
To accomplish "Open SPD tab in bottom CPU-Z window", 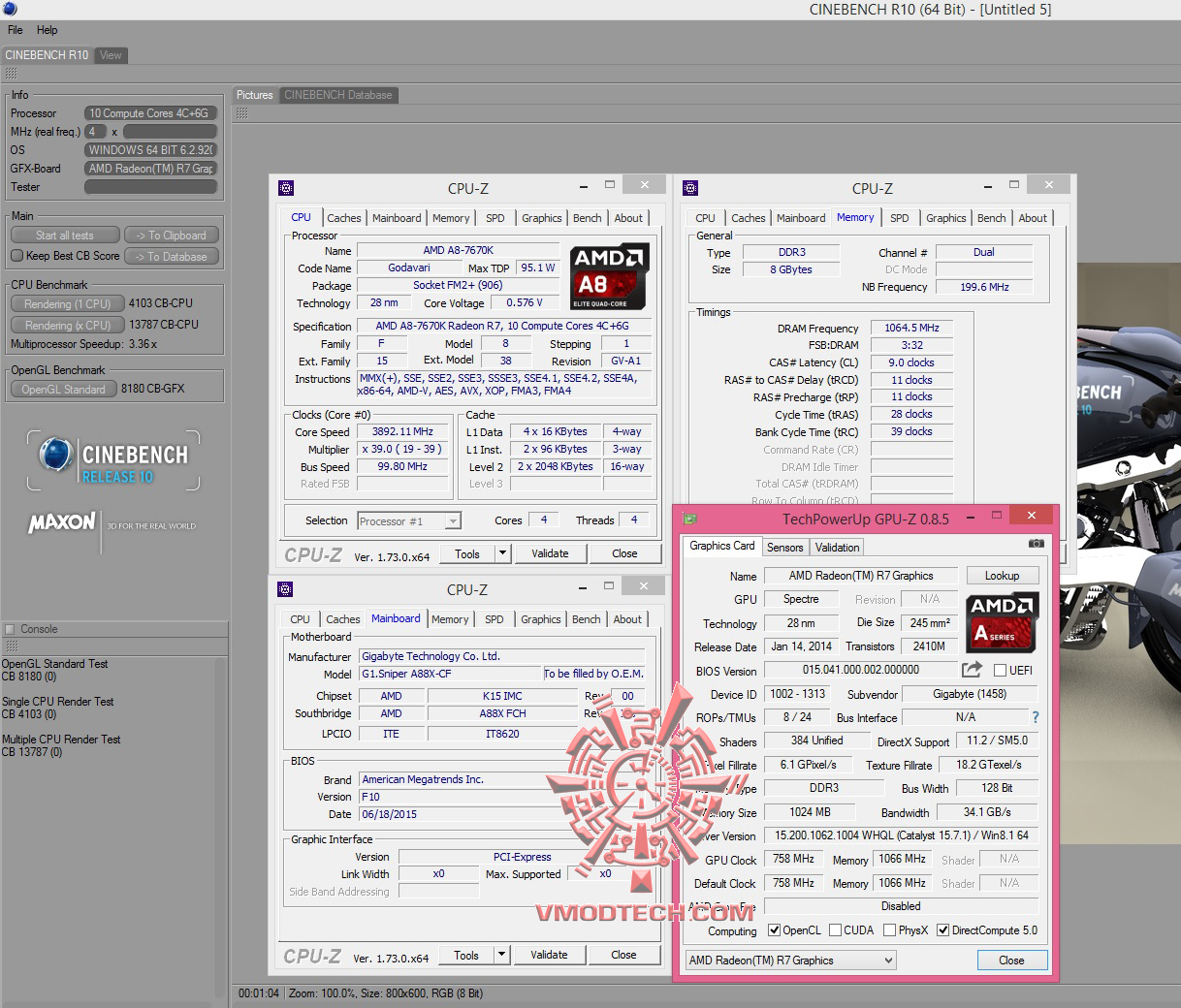I will coord(495,619).
